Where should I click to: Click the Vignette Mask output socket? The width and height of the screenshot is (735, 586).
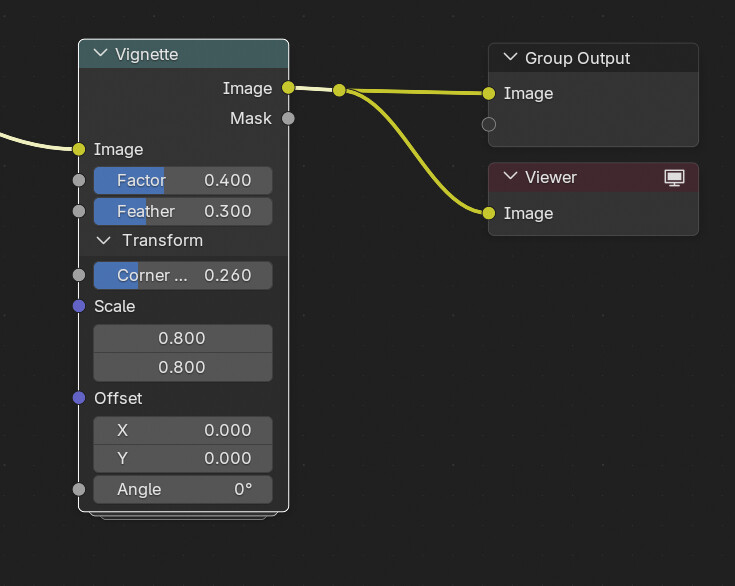pyautogui.click(x=288, y=118)
